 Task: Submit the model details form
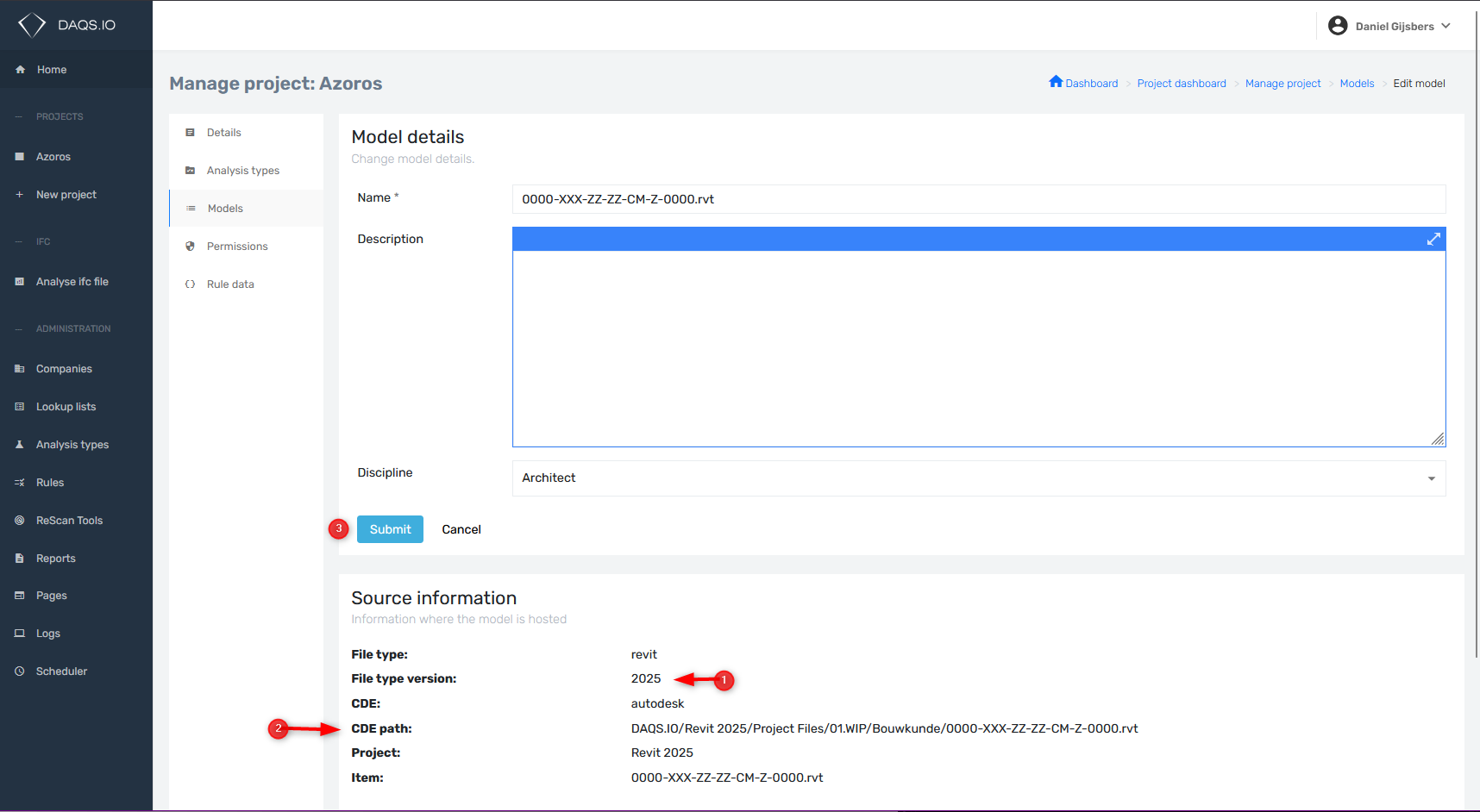(x=390, y=529)
